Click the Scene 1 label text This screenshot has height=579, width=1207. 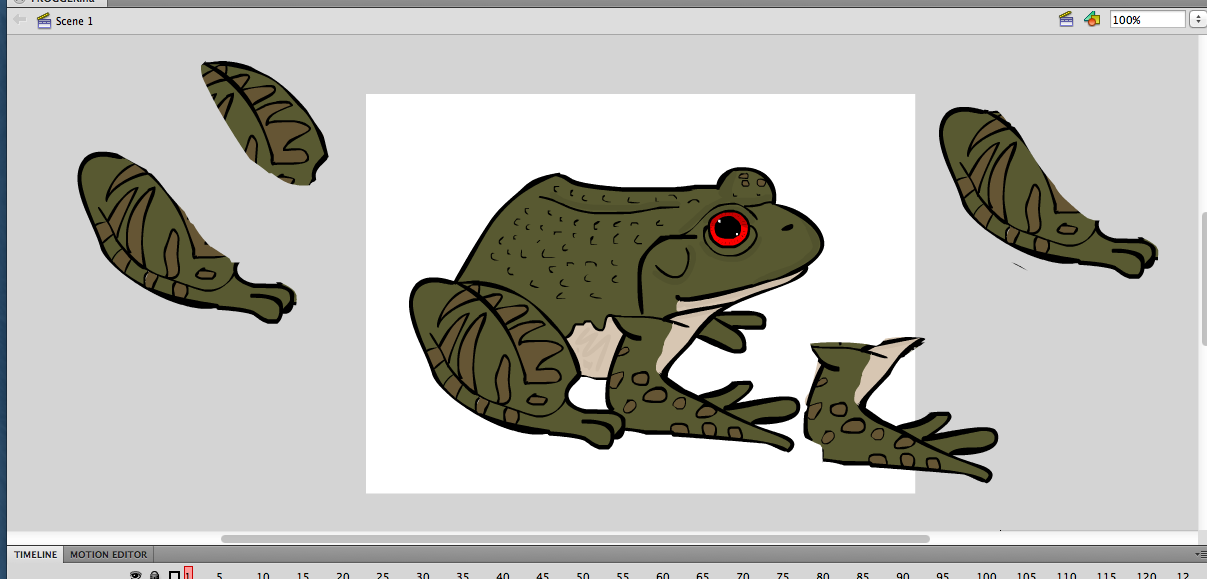click(x=75, y=20)
